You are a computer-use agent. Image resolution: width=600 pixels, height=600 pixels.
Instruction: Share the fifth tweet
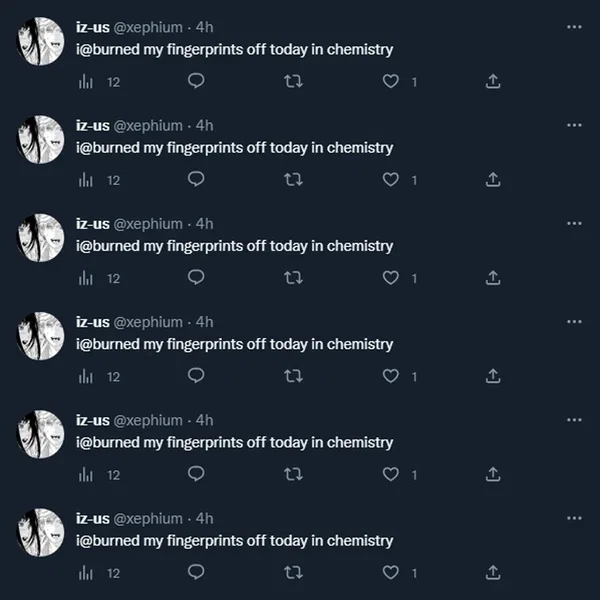point(493,474)
